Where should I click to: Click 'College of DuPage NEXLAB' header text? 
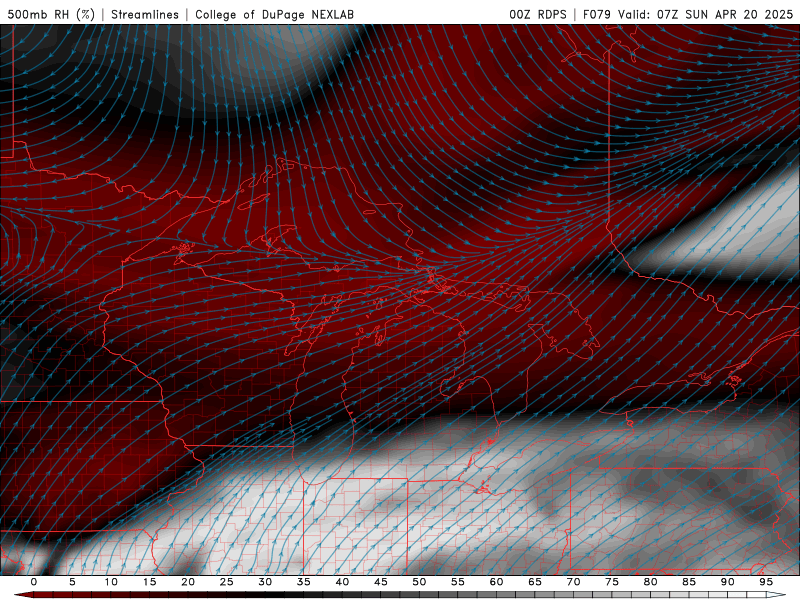274,15
